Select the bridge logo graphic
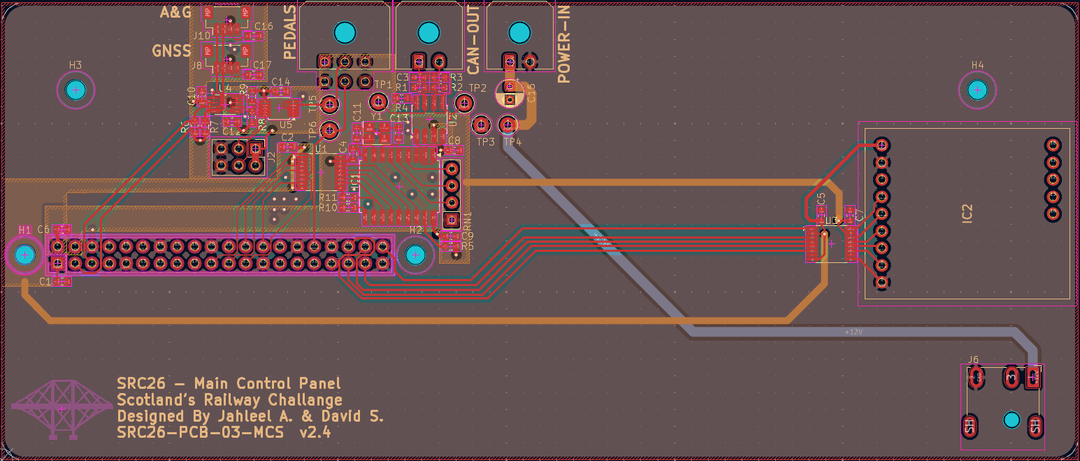 click(x=61, y=409)
